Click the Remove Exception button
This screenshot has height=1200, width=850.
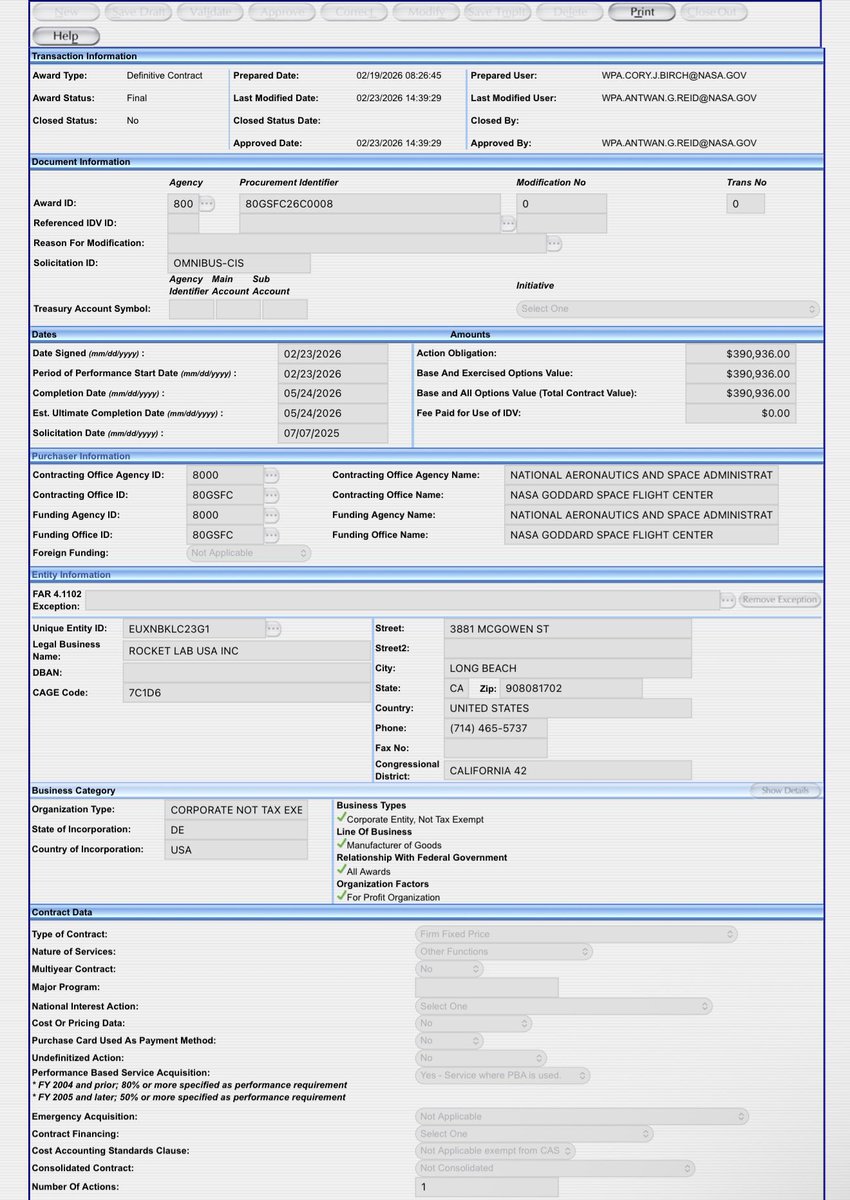pyautogui.click(x=780, y=600)
